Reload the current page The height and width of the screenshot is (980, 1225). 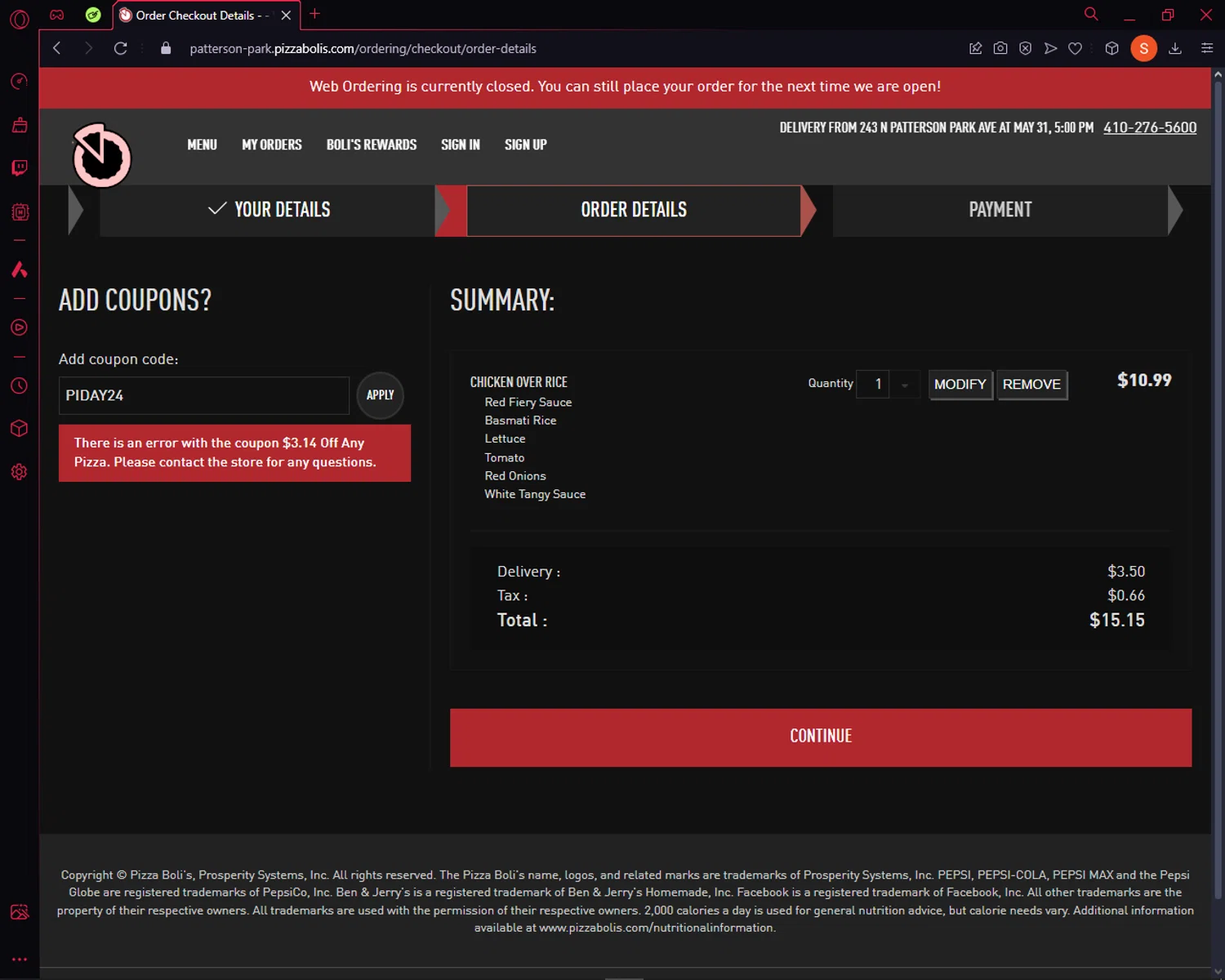pyautogui.click(x=121, y=48)
